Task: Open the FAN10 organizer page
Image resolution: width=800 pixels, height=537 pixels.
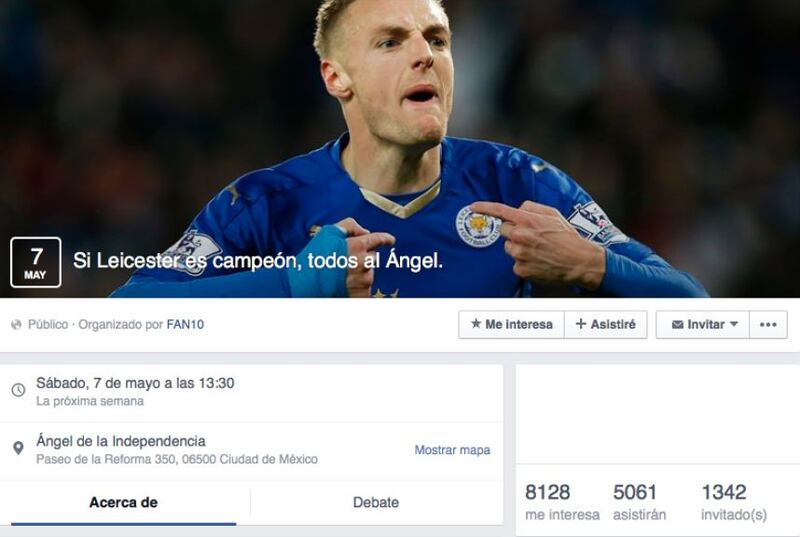Action: click(x=185, y=324)
